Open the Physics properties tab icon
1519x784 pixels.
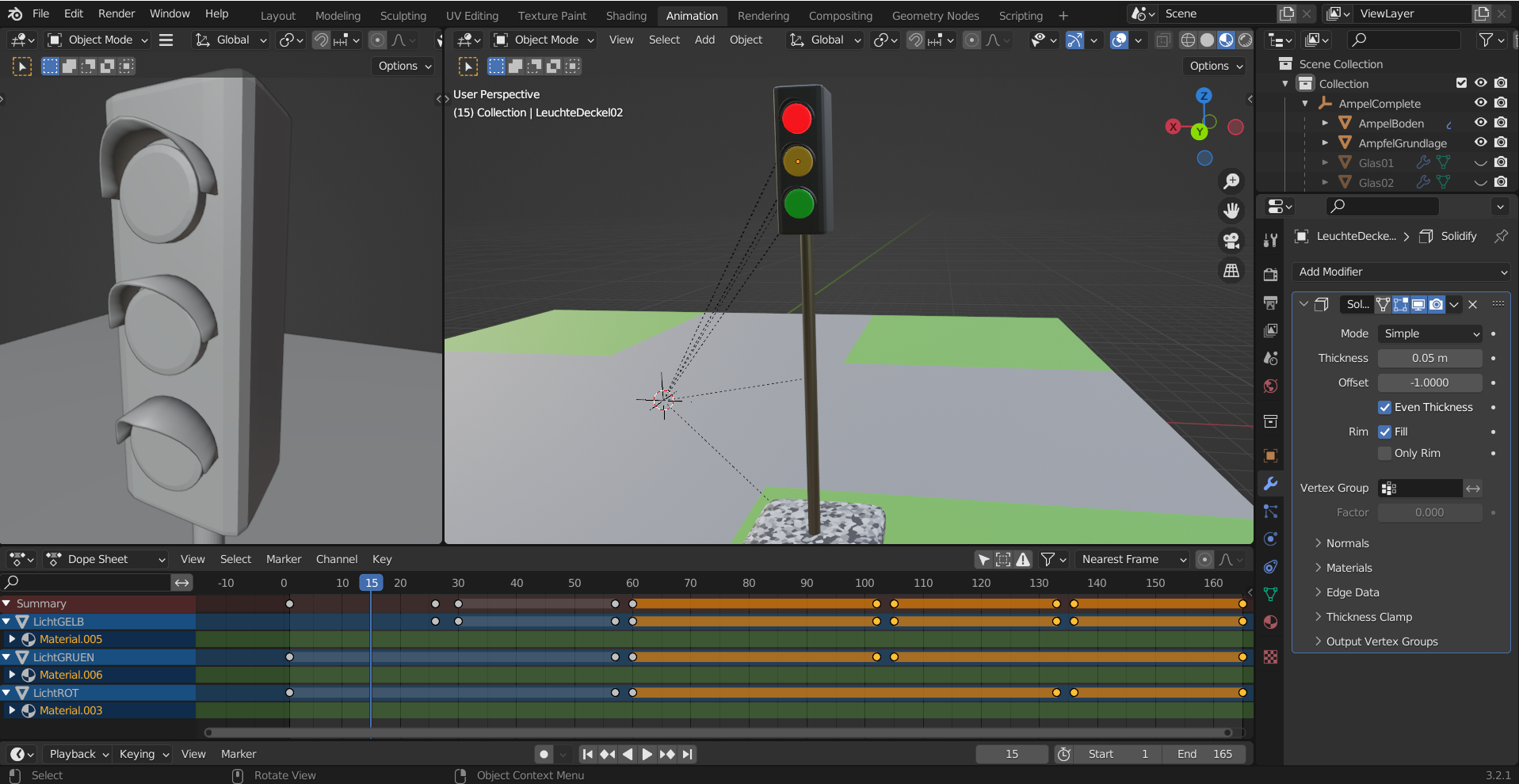coord(1271,539)
